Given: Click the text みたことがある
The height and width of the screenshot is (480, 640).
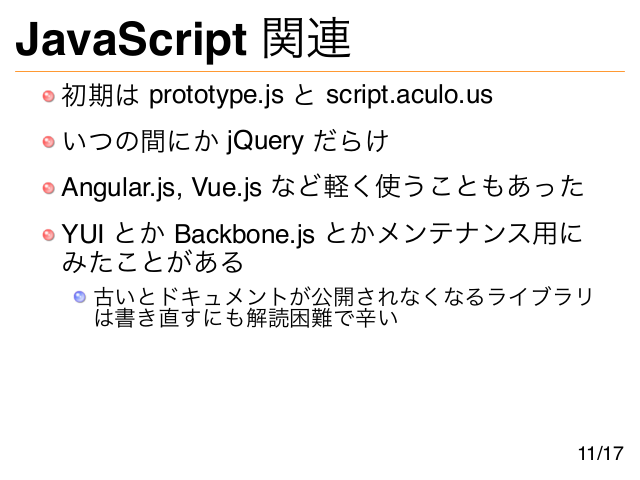Looking at the screenshot, I should coord(153,262).
